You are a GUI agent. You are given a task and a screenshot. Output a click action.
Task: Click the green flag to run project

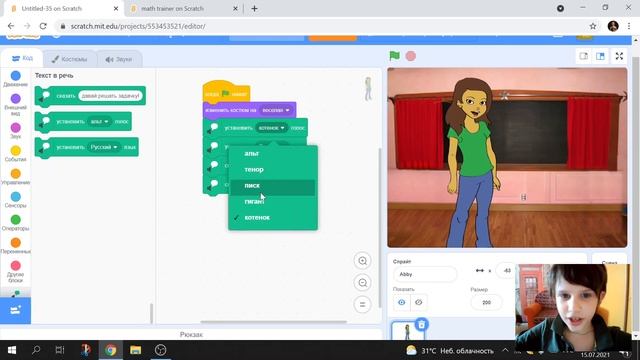point(394,56)
